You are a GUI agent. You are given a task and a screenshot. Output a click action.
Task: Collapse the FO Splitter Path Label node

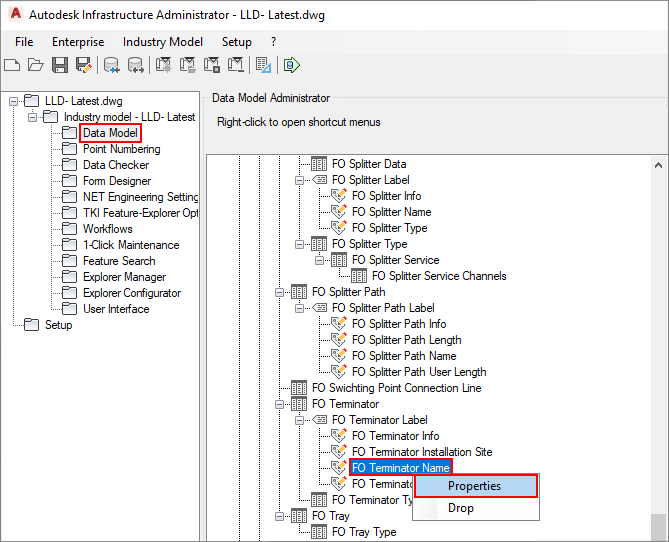click(300, 308)
